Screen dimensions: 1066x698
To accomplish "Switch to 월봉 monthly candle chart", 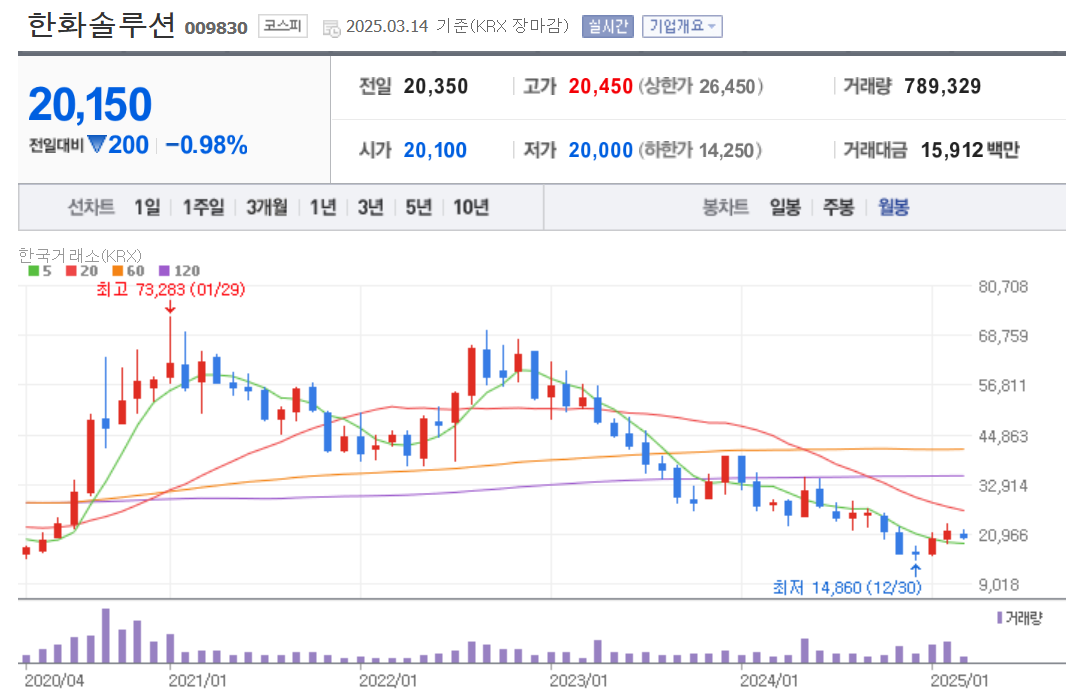I will pyautogui.click(x=893, y=207).
